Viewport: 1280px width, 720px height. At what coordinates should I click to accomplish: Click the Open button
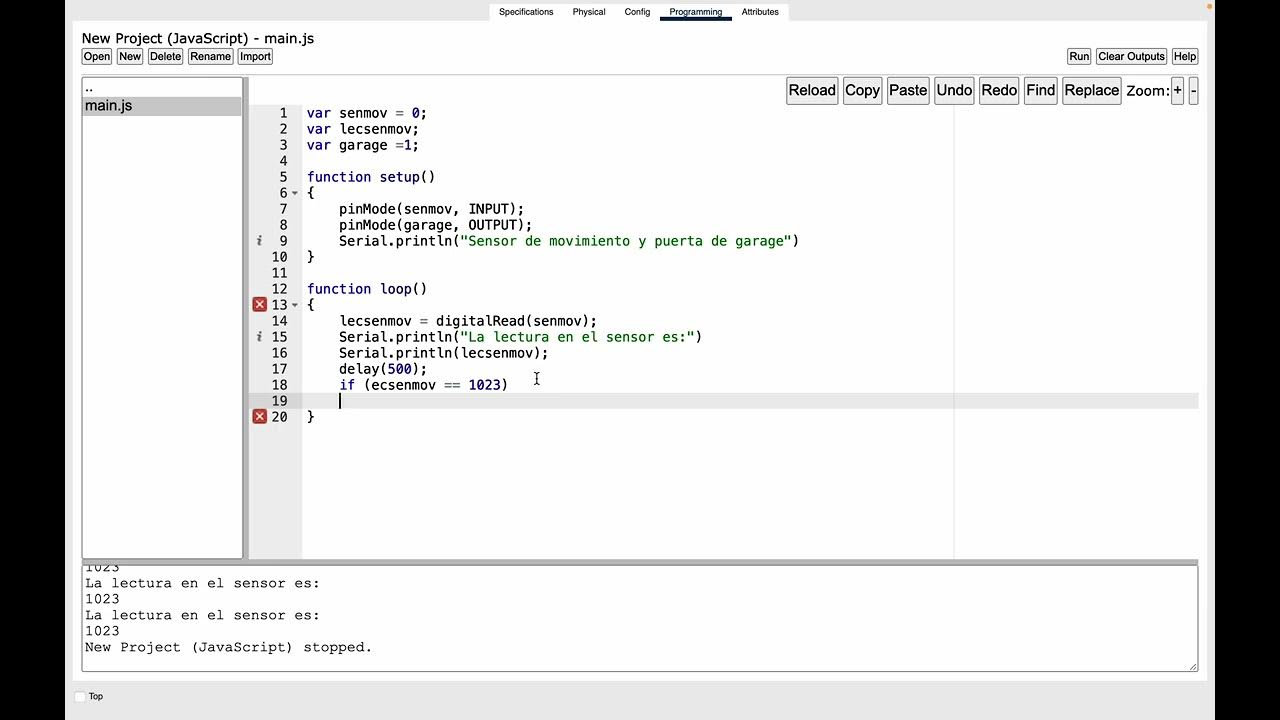pos(97,57)
